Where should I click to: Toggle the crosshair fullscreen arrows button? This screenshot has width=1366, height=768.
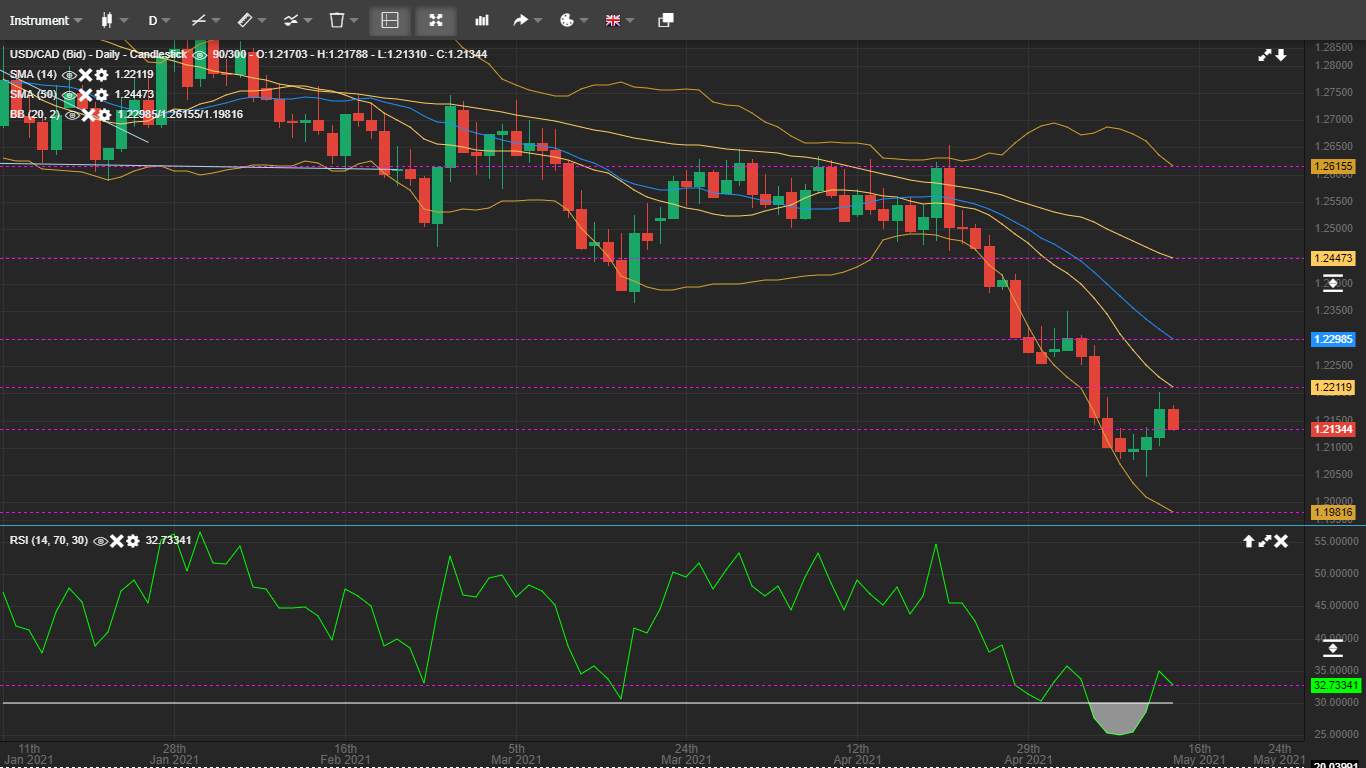(436, 20)
